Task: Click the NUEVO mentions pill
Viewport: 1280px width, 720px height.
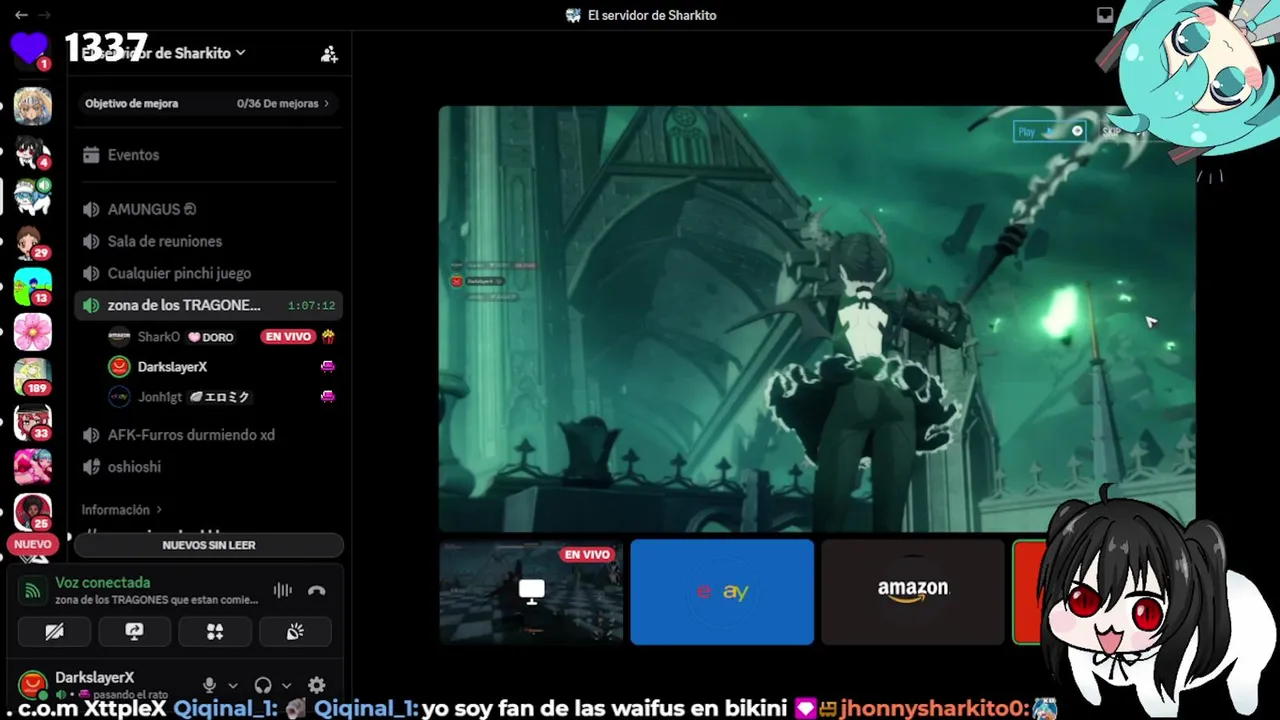Action: click(32, 544)
